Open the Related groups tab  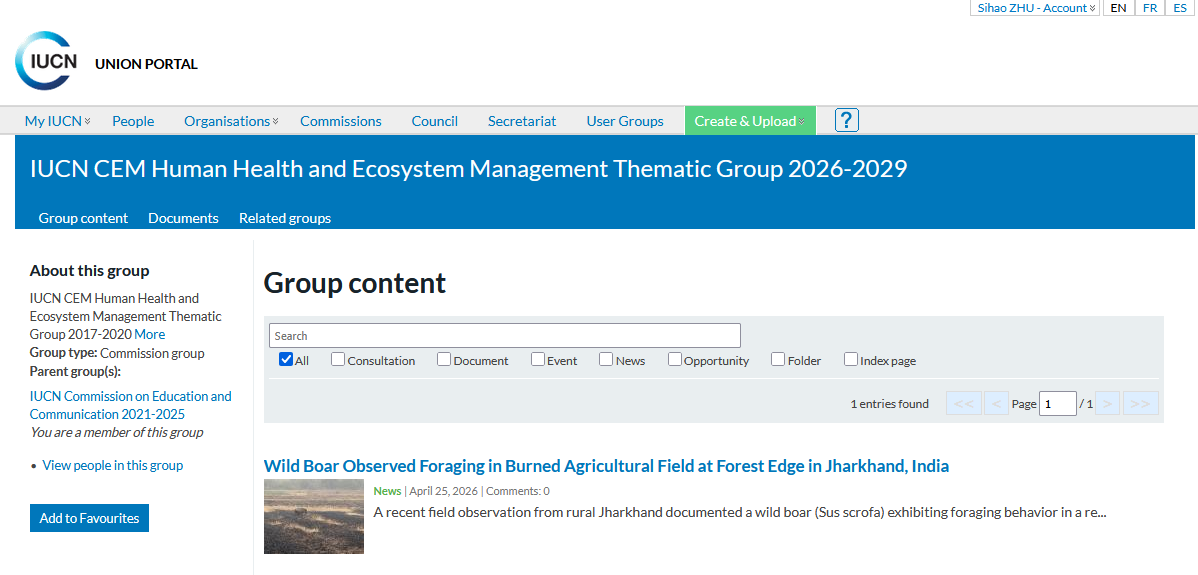pyautogui.click(x=285, y=218)
